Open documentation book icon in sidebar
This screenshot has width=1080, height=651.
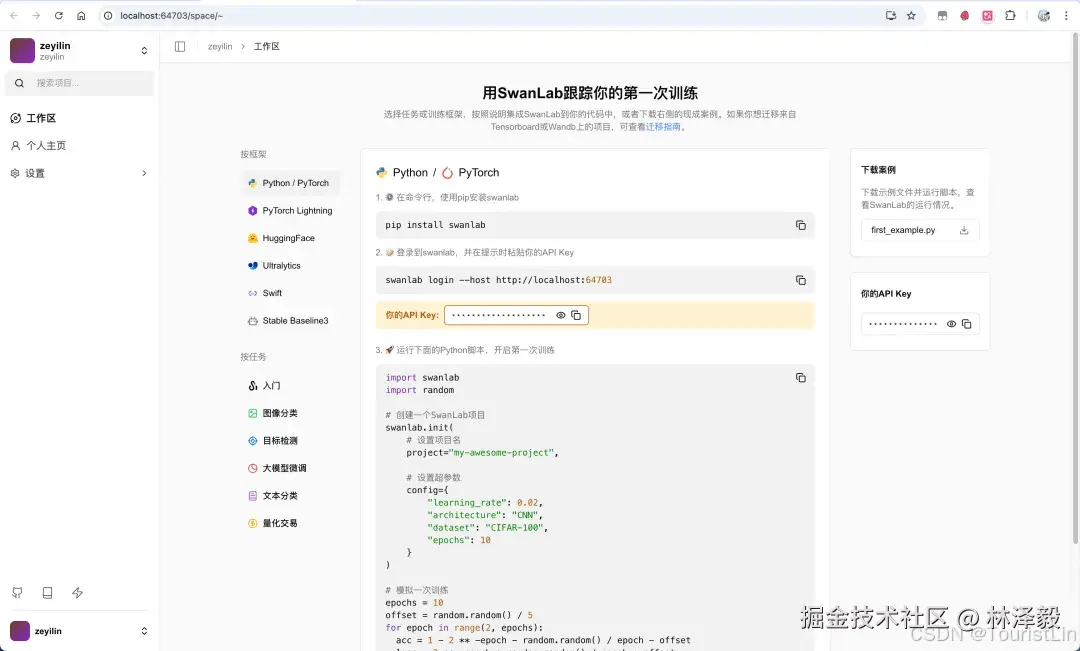point(48,592)
